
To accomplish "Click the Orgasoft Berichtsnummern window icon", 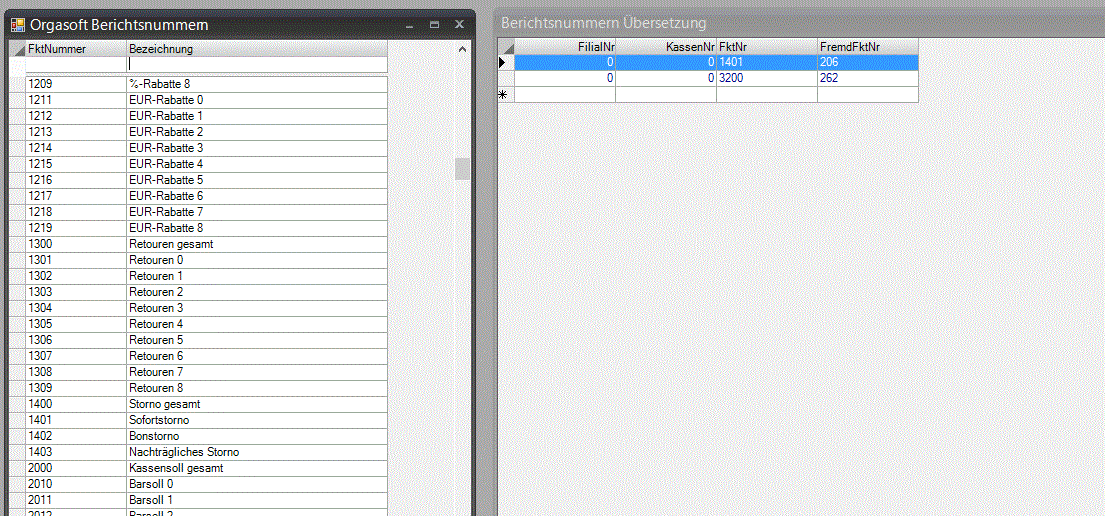I will tap(17, 24).
